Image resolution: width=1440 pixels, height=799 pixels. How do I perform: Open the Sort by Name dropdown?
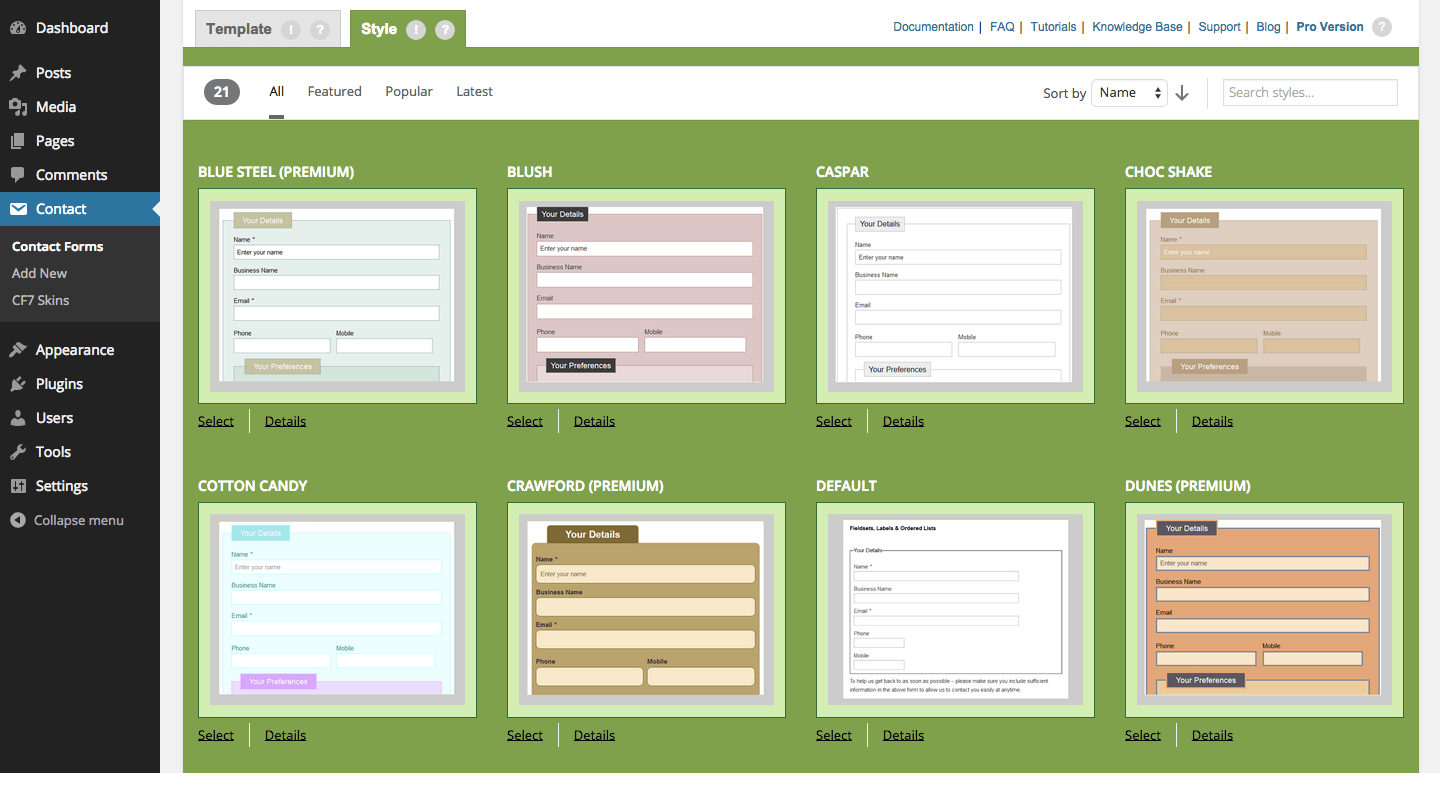(1129, 93)
